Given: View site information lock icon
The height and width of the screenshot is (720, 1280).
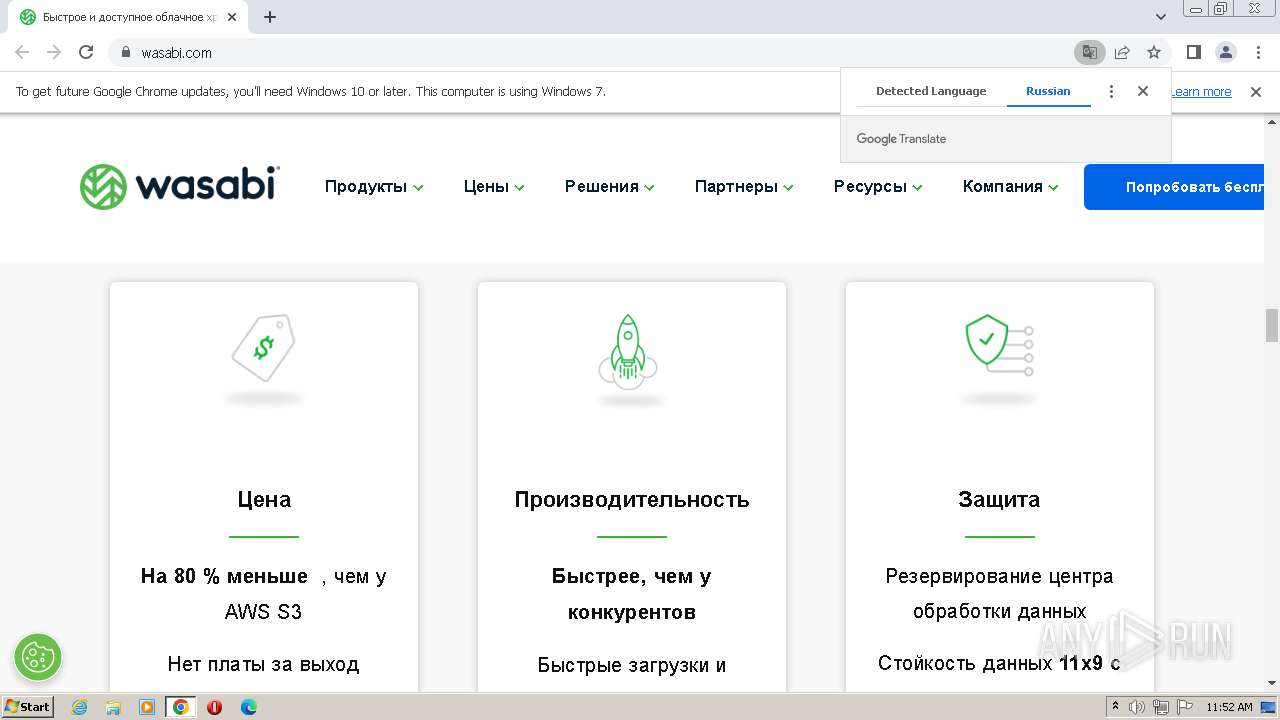Looking at the screenshot, I should coord(126,52).
